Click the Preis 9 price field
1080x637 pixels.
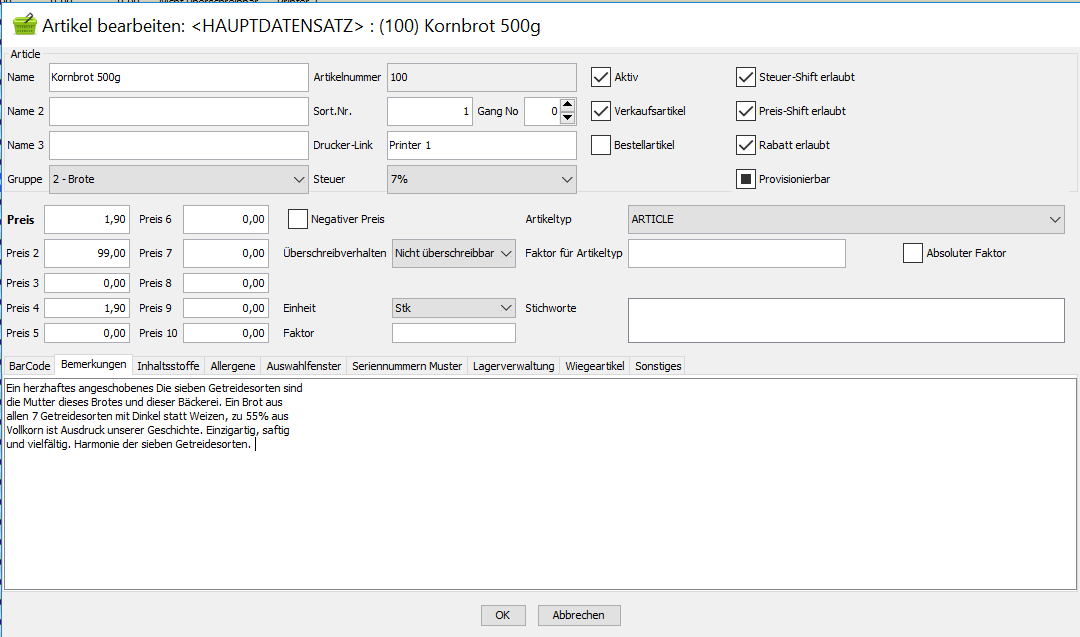pos(226,308)
